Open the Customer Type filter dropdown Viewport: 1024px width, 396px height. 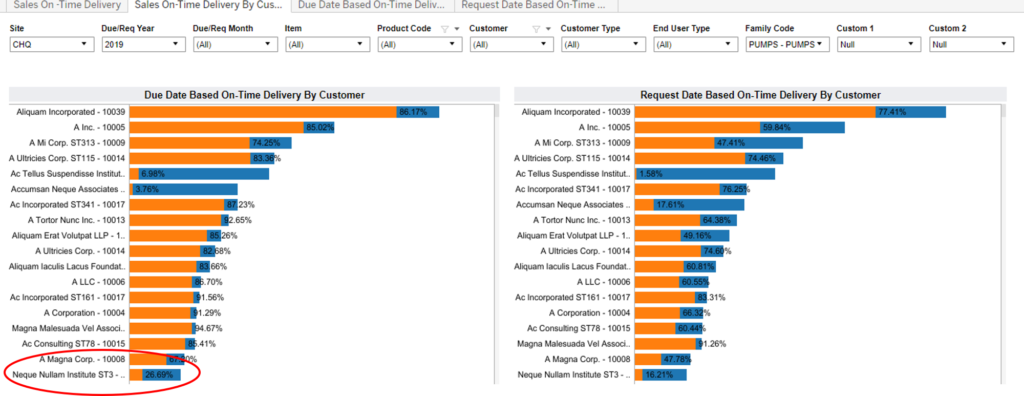[x=603, y=44]
